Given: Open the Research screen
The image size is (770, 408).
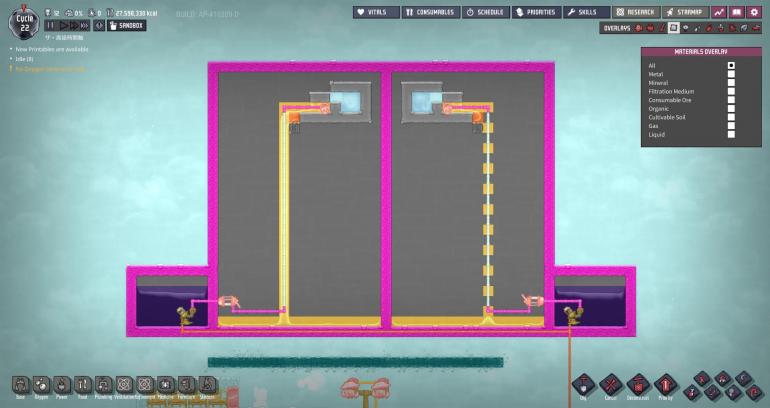Looking at the screenshot, I should tap(636, 12).
